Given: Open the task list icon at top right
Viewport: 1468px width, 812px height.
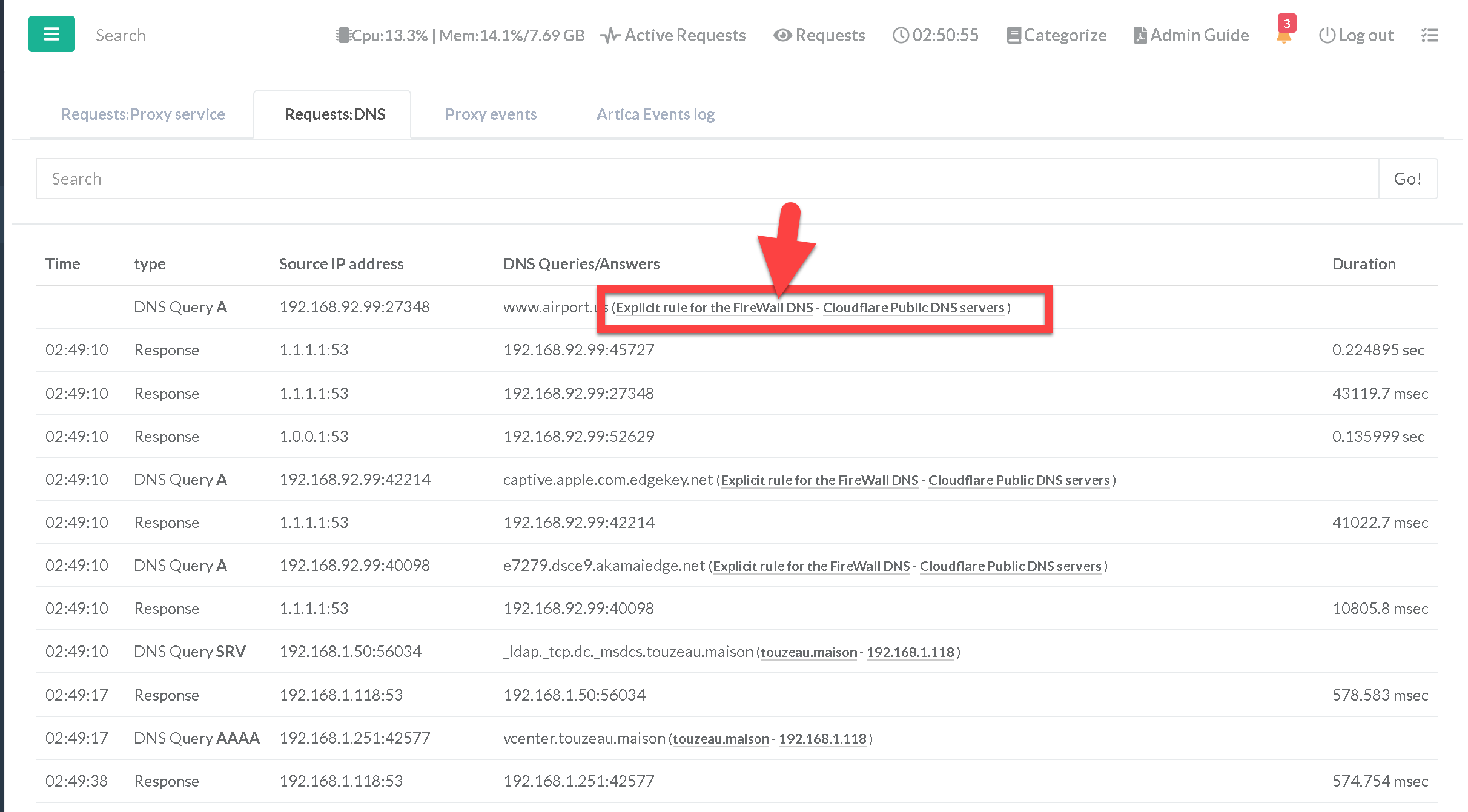Looking at the screenshot, I should tap(1429, 35).
